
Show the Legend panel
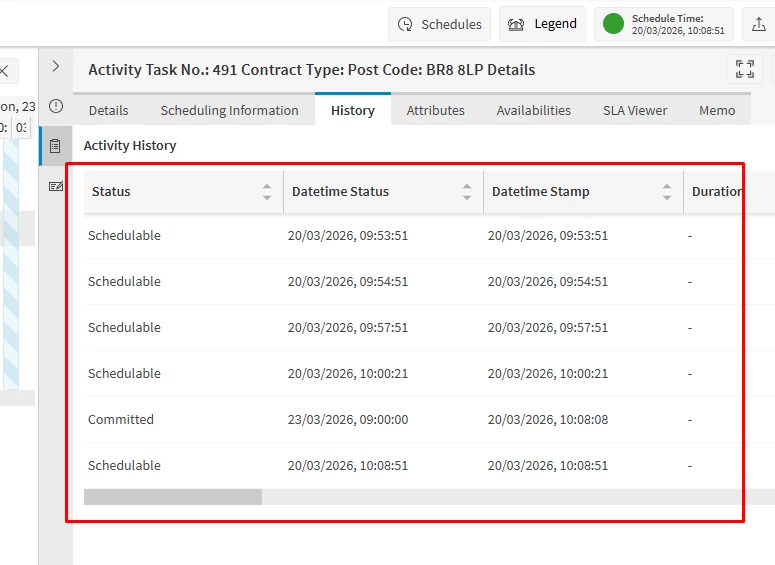pos(543,24)
